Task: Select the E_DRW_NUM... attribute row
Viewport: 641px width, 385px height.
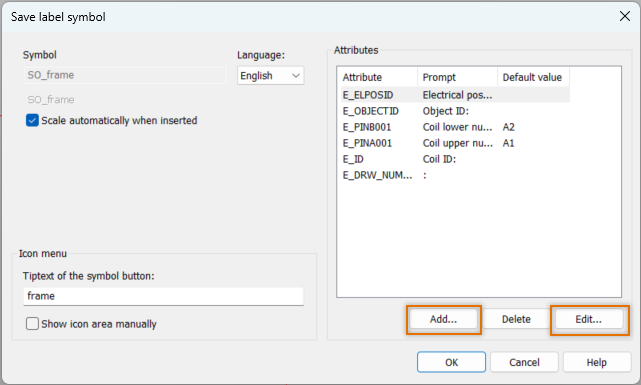Action: 455,175
